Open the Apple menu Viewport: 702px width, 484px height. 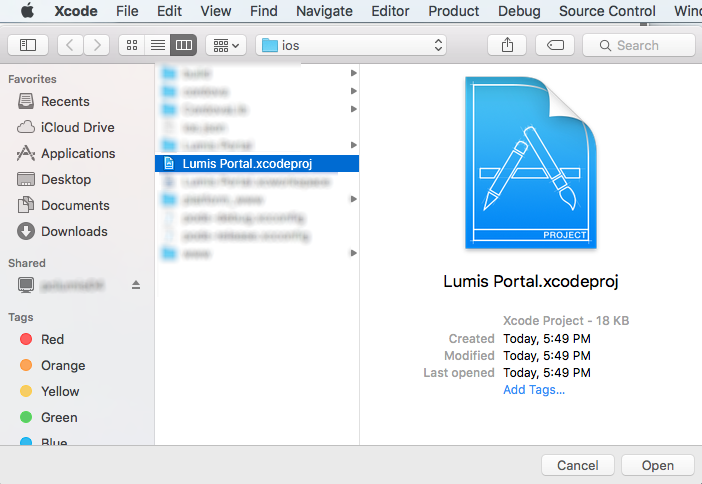point(27,11)
